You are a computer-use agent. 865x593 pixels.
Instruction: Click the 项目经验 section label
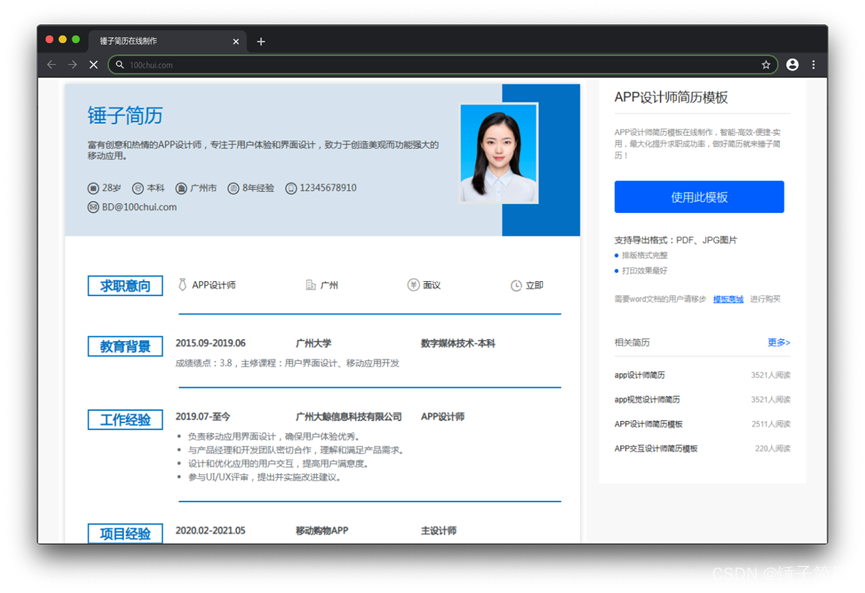(125, 533)
